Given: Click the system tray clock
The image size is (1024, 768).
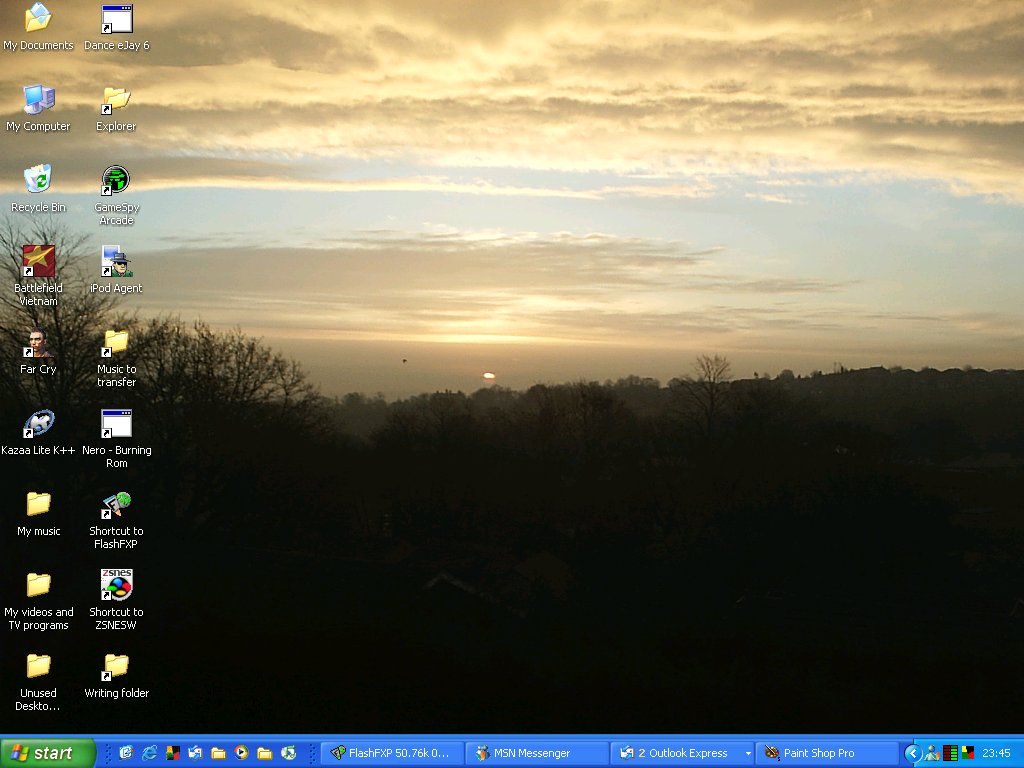Looking at the screenshot, I should point(996,753).
